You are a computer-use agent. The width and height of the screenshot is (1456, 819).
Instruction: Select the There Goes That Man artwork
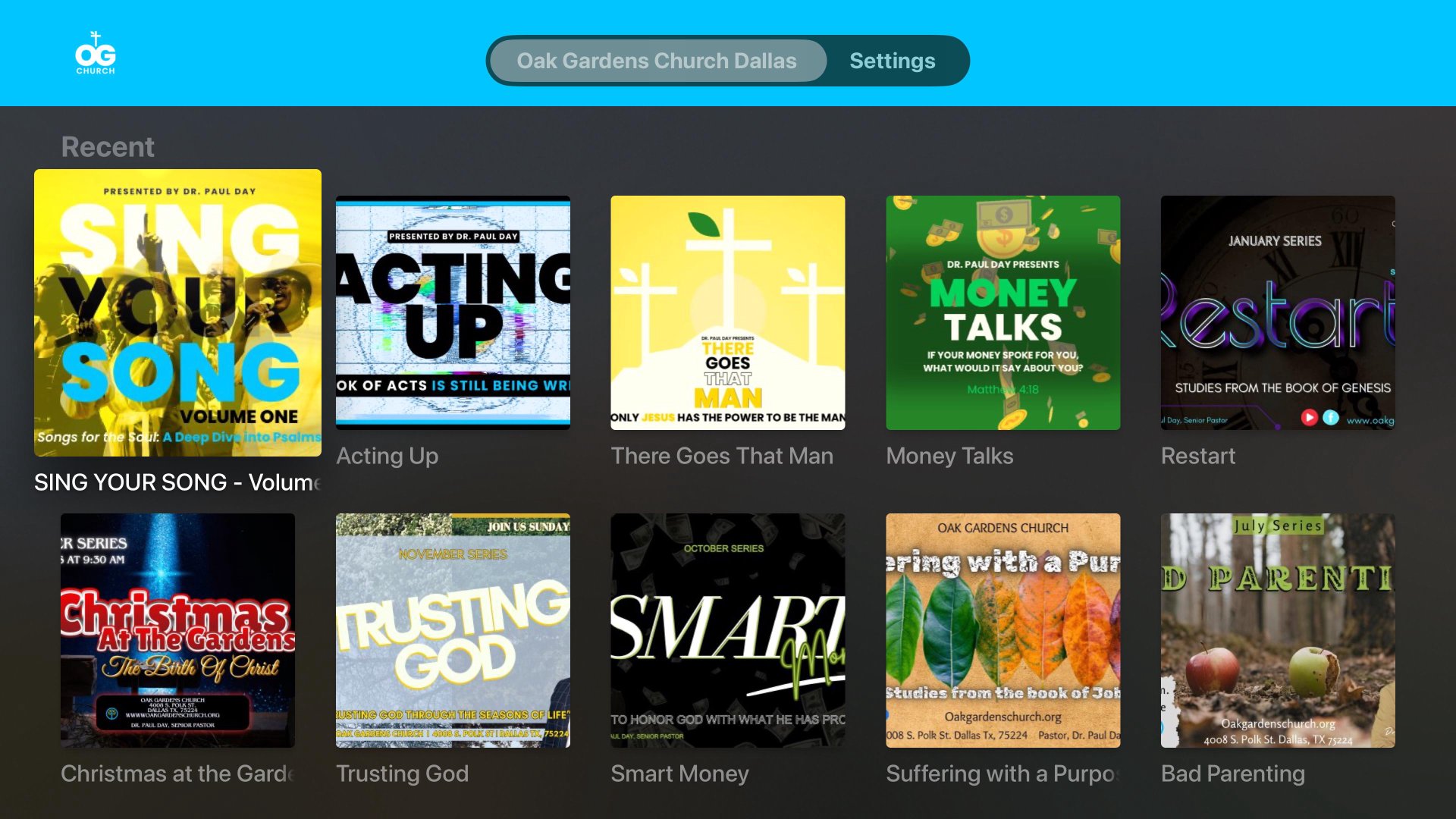tap(728, 312)
